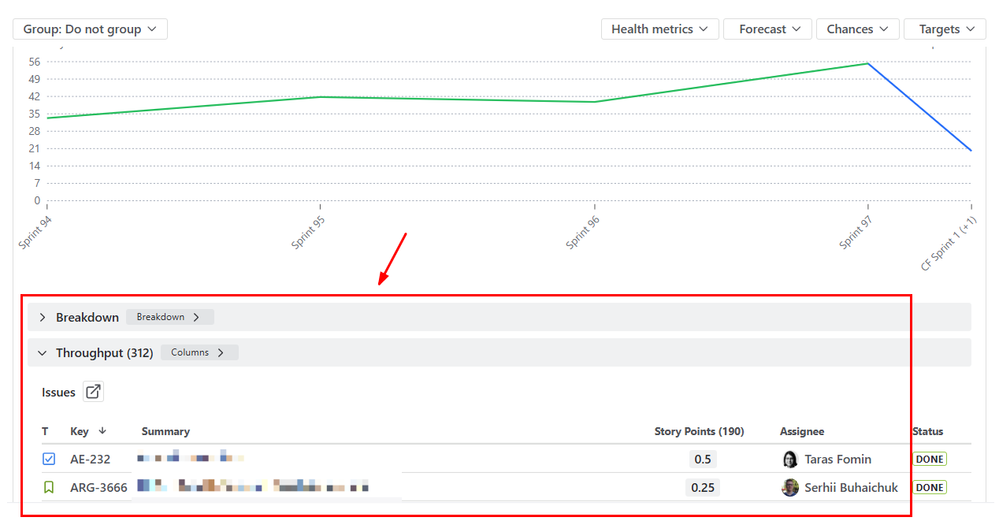Click the Serhii Buhaichuk assignee name
999x522 pixels.
click(x=851, y=488)
